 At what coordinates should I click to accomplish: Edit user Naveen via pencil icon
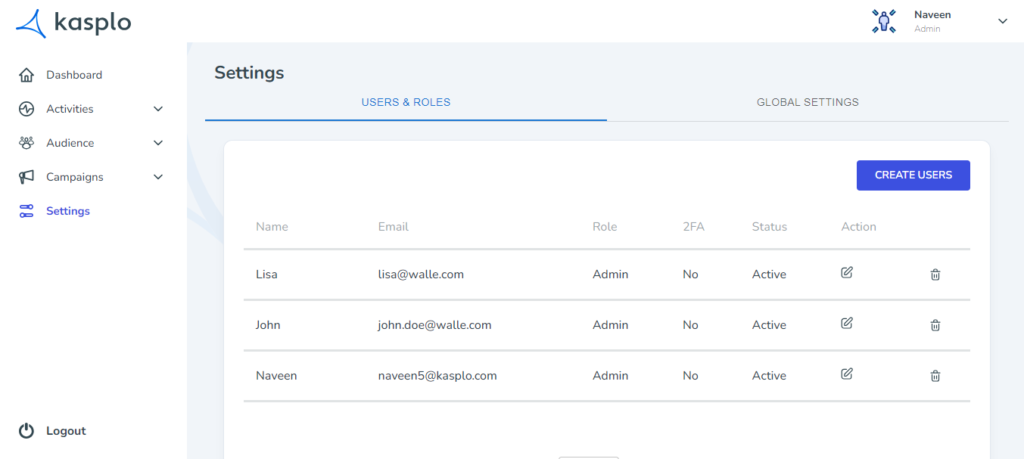click(846, 373)
